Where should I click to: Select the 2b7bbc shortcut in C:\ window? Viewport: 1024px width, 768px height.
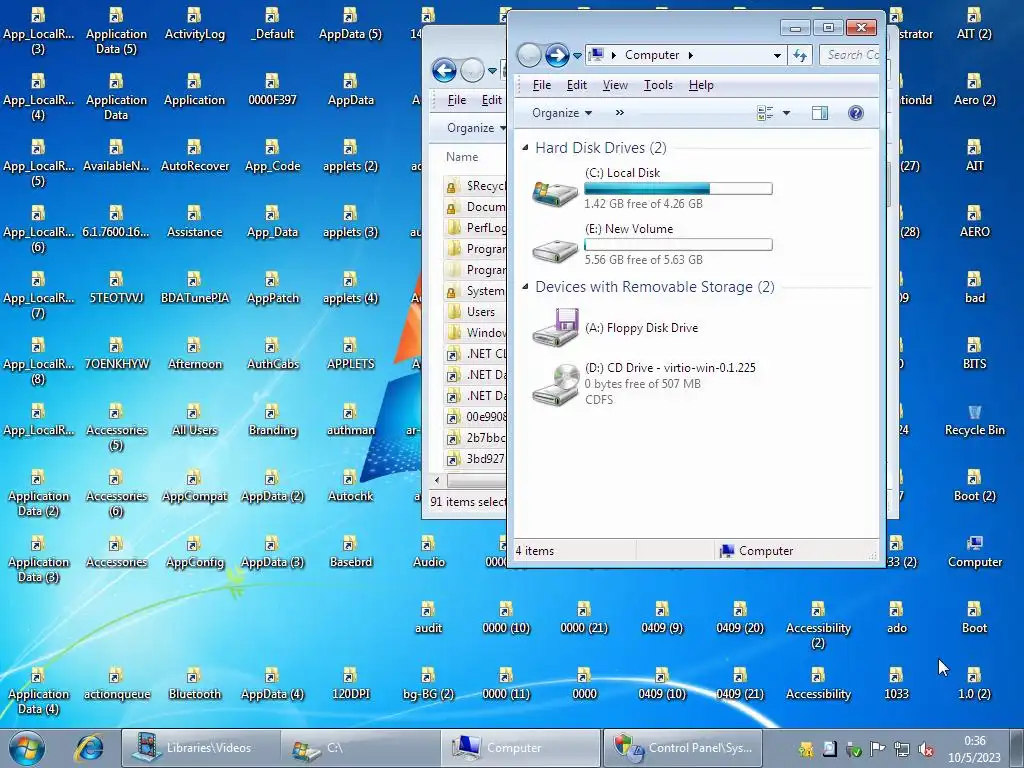pyautogui.click(x=475, y=438)
